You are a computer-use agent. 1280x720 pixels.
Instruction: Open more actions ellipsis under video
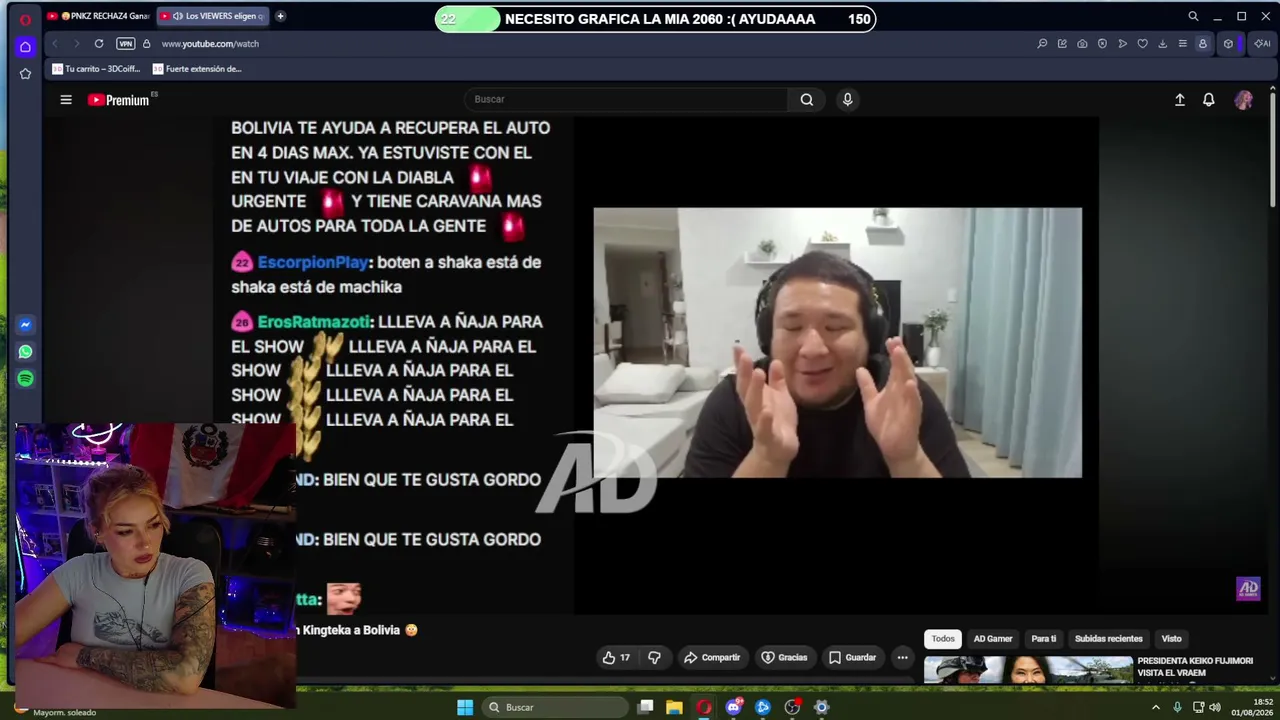click(x=902, y=658)
